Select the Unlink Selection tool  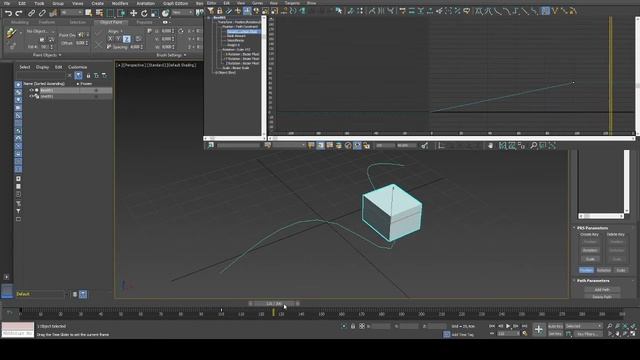click(42, 13)
